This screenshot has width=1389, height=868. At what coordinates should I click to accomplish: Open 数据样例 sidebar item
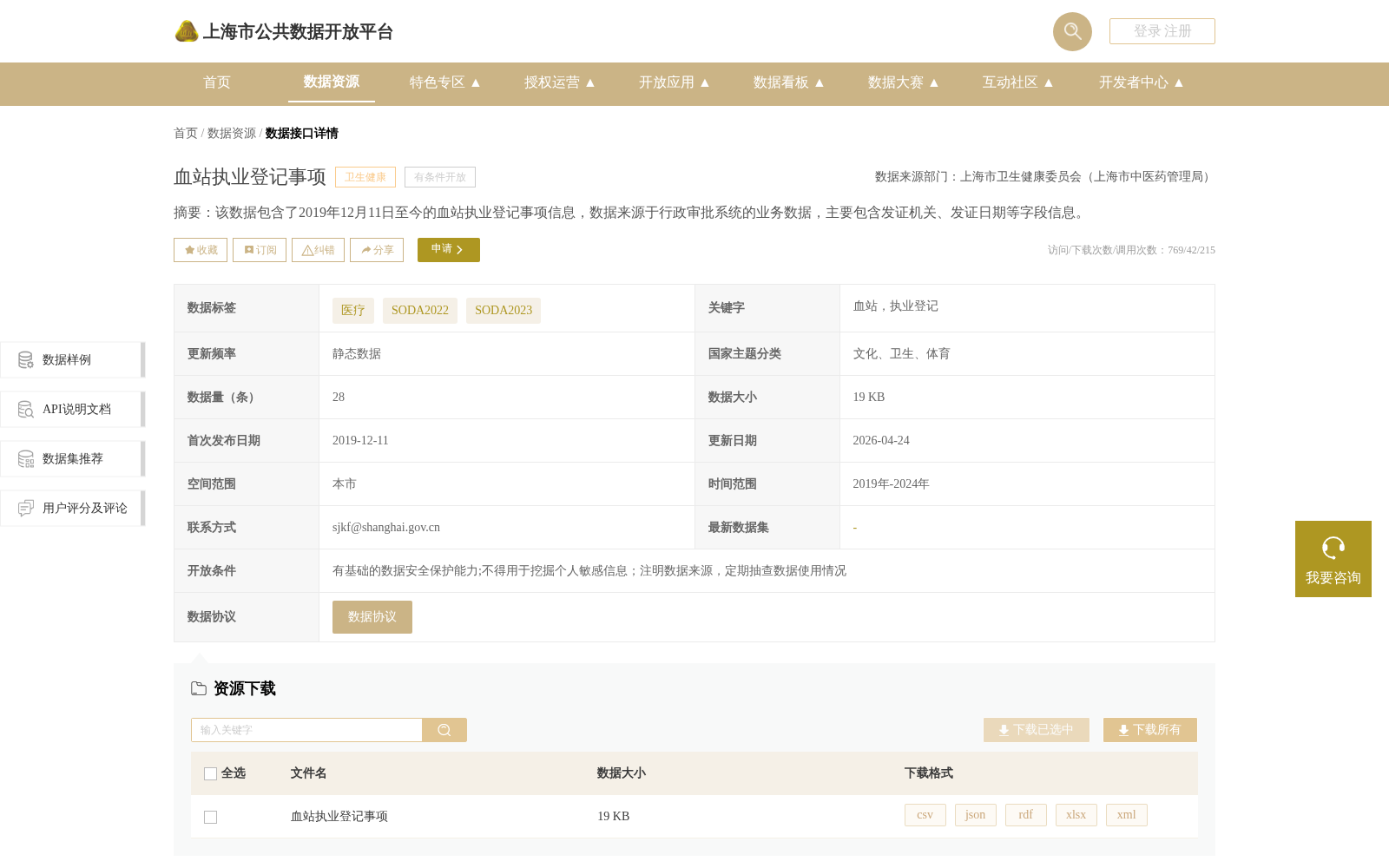73,359
